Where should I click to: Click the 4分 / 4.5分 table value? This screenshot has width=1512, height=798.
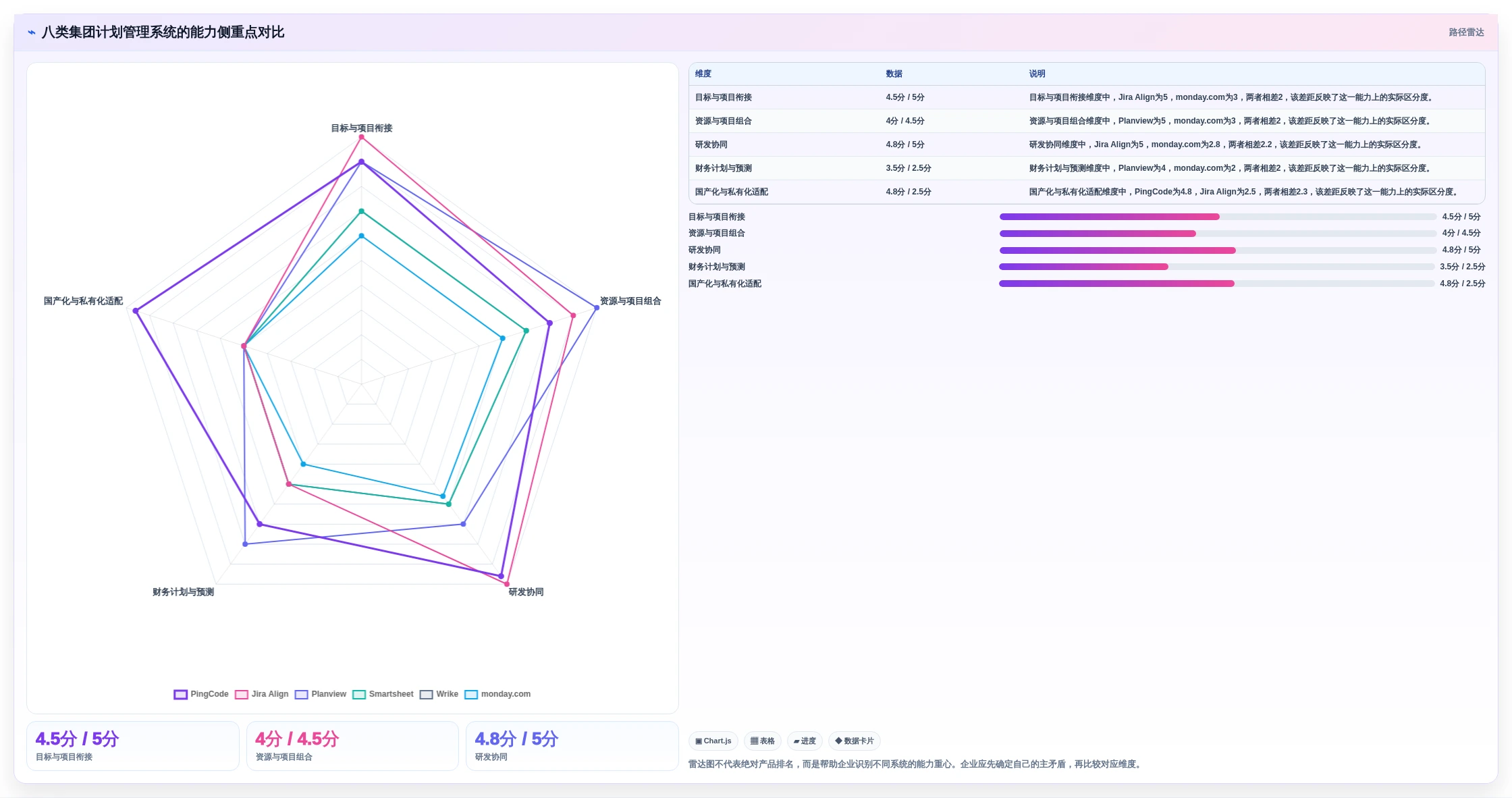[x=905, y=121]
